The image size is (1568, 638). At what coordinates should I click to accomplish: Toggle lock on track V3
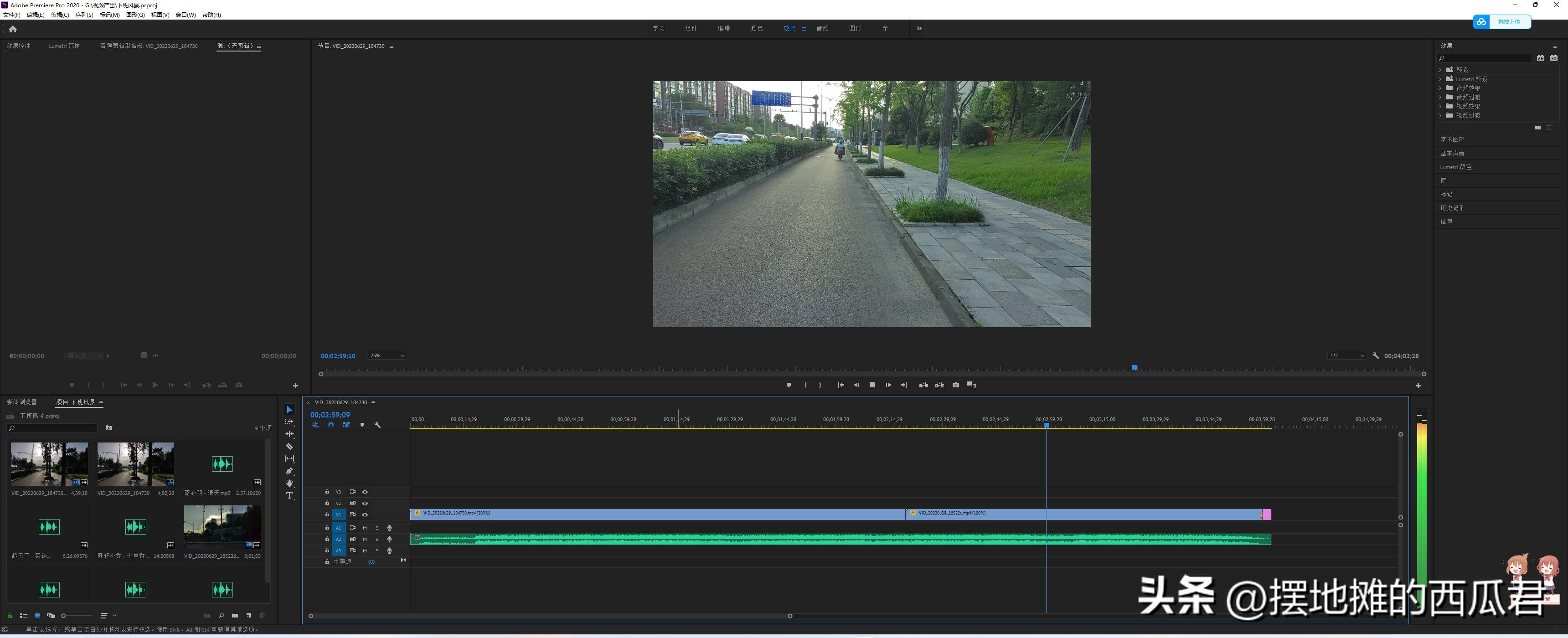coord(327,491)
